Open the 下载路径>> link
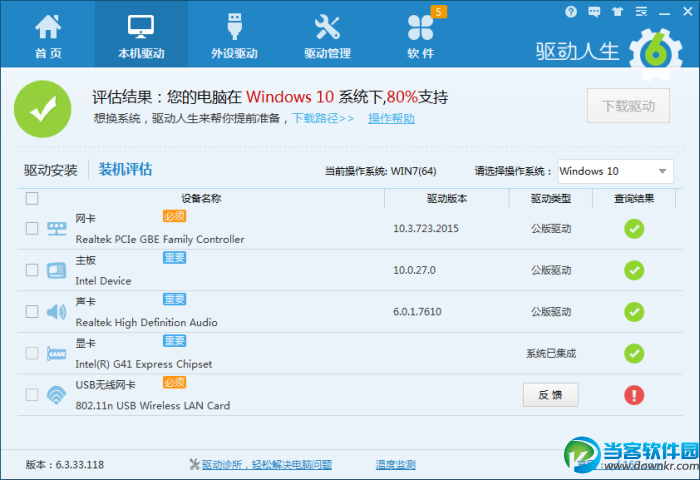Screen dimensions: 700x480 pos(323,118)
